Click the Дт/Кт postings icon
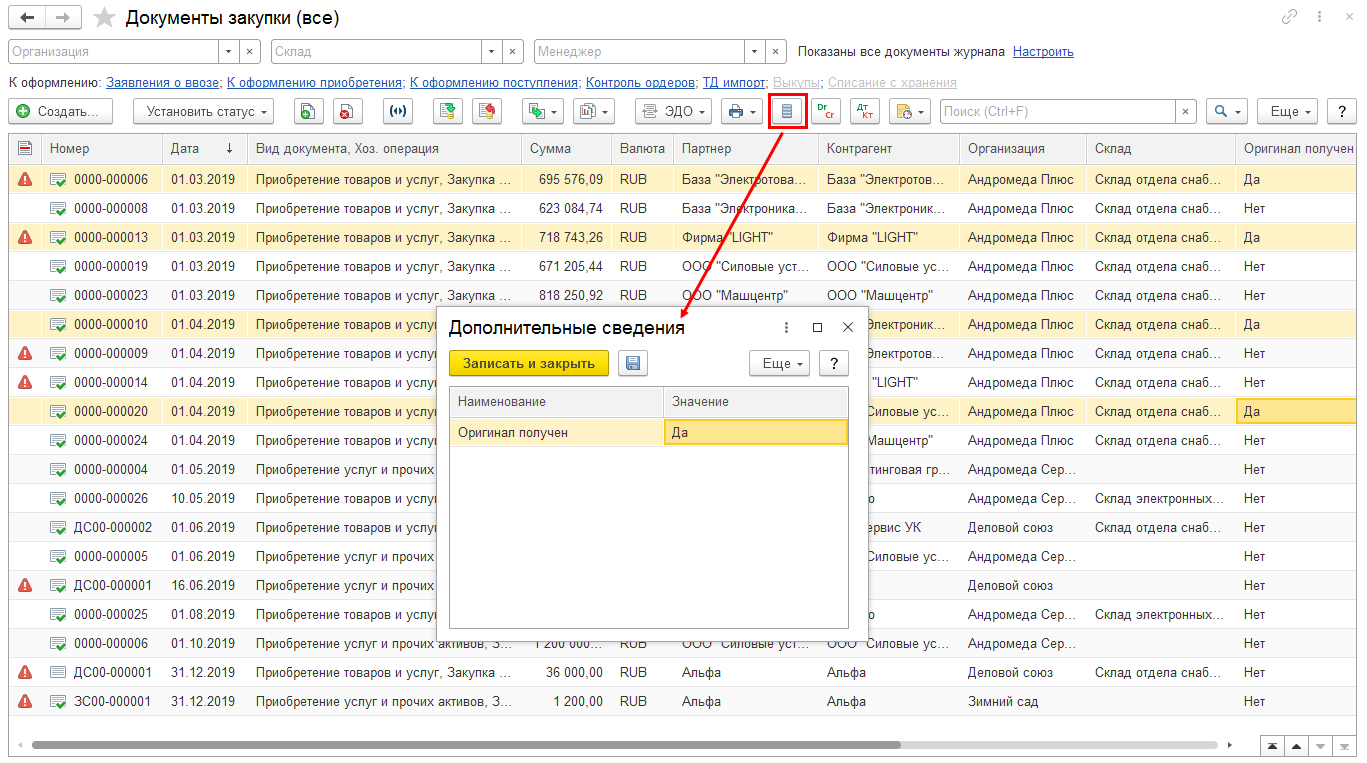Viewport: 1367px width, 763px height. point(864,111)
